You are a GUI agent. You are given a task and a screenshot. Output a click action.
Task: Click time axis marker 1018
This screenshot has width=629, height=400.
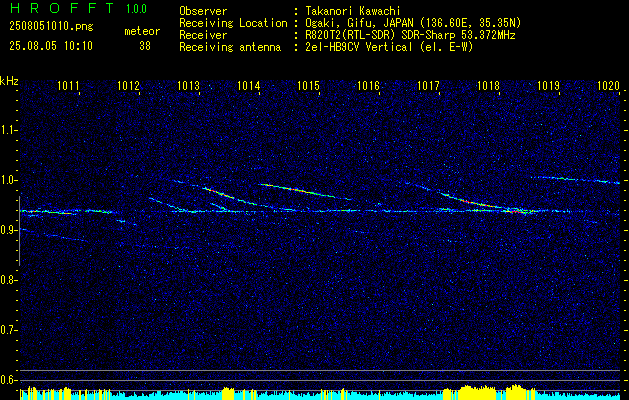tap(488, 85)
